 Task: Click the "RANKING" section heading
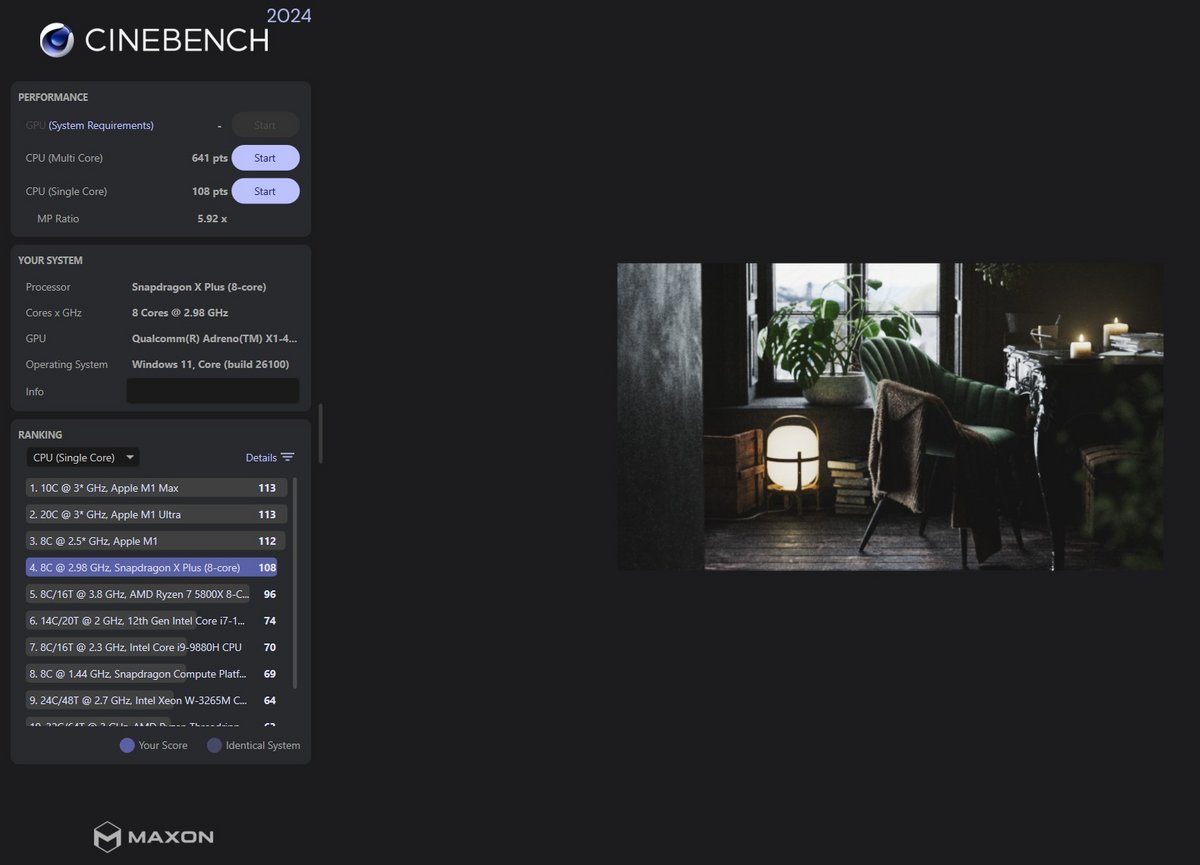[x=40, y=435]
